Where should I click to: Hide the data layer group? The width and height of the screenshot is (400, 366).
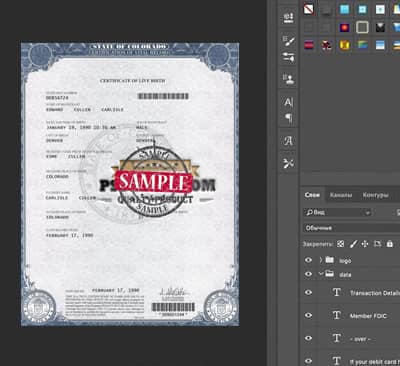pyautogui.click(x=309, y=274)
